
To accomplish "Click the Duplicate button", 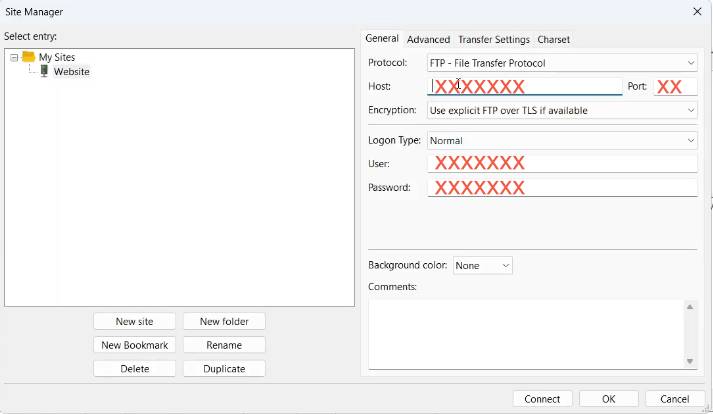I will (x=224, y=369).
